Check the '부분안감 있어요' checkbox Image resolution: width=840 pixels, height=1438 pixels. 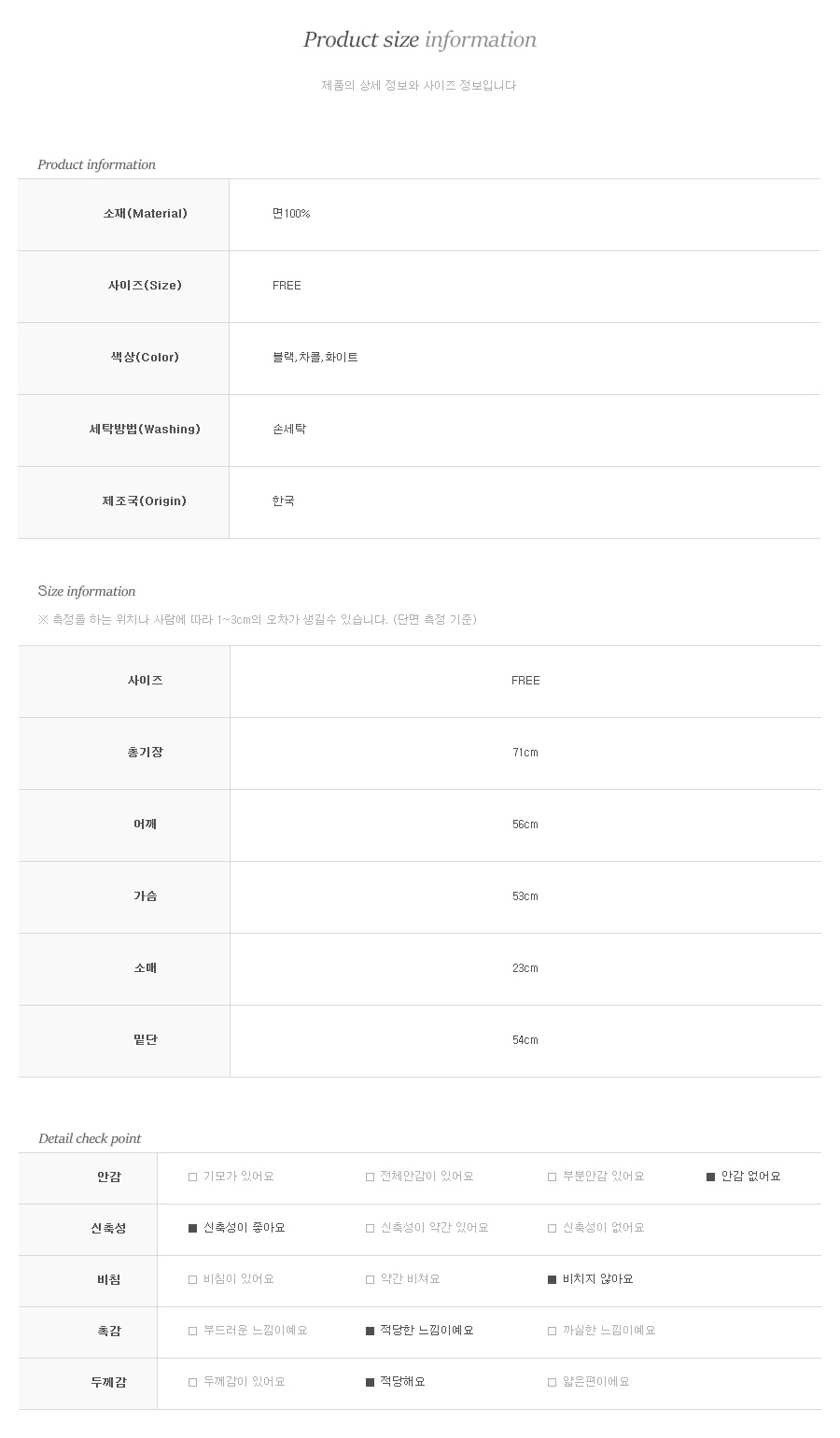[553, 1177]
